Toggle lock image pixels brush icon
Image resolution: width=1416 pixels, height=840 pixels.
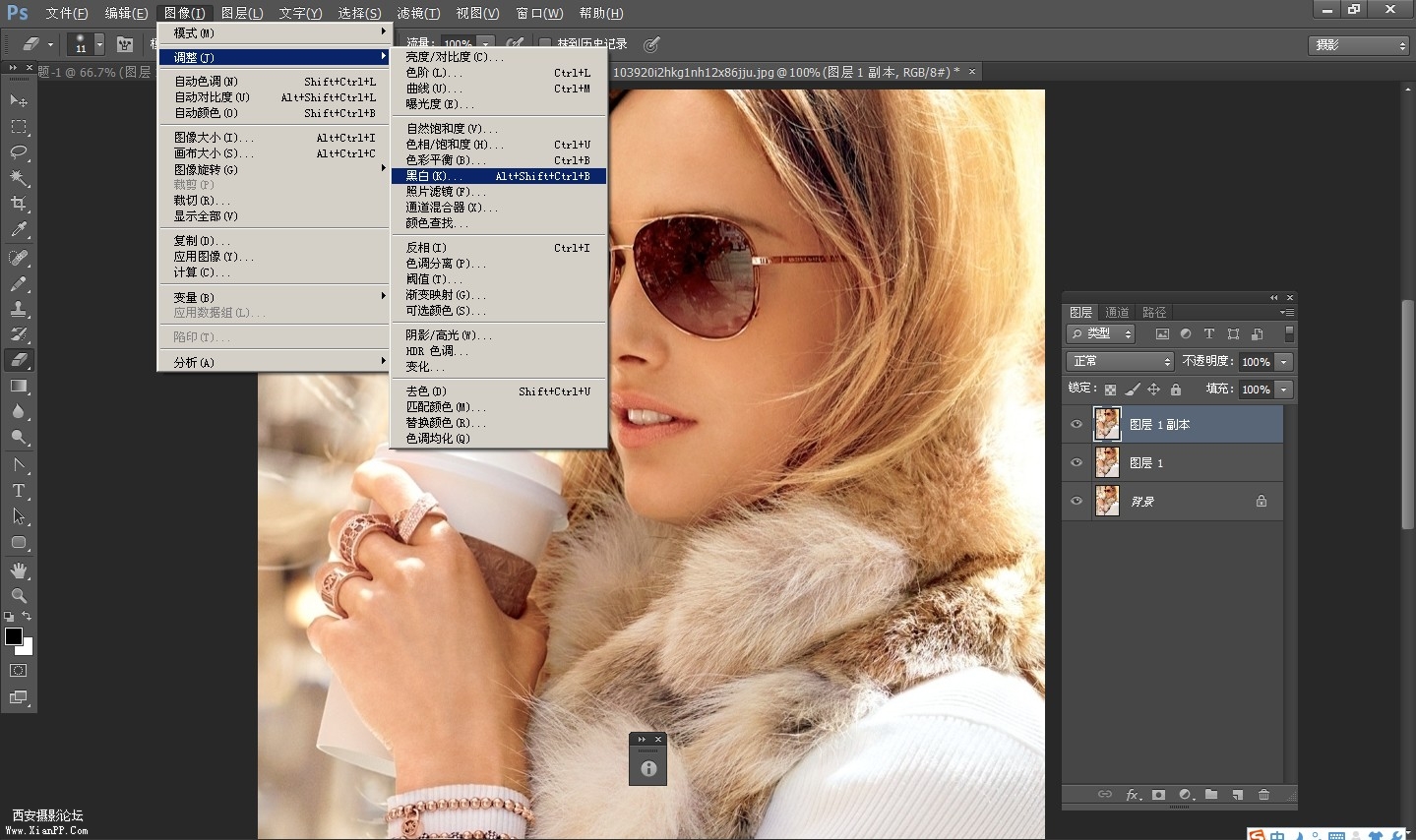1132,390
